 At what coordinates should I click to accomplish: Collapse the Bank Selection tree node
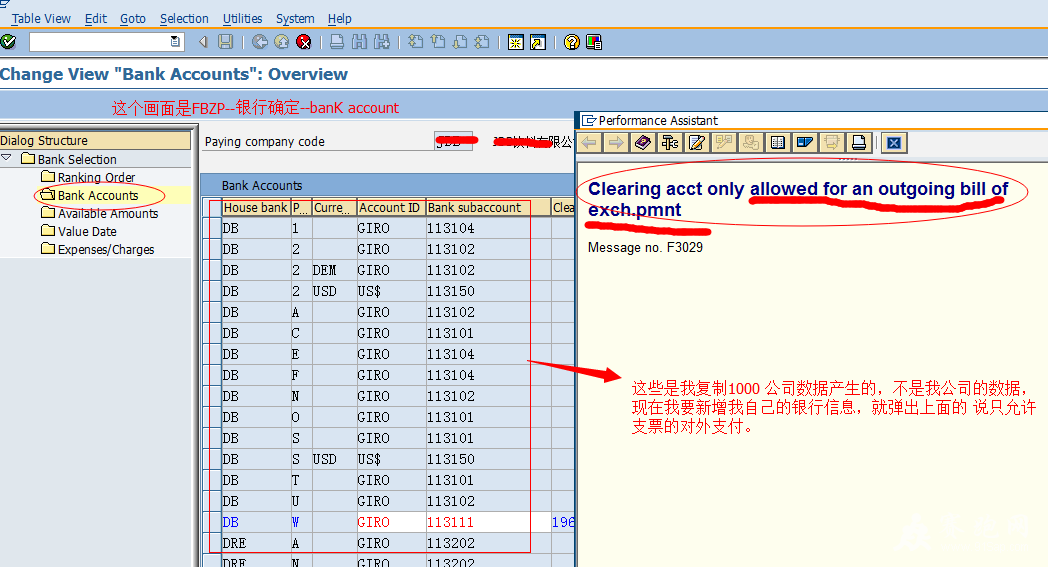(7, 158)
